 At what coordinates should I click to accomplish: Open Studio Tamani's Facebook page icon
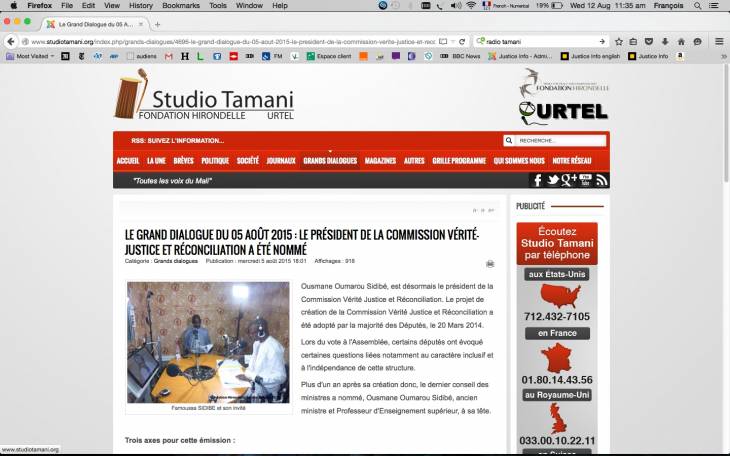pyautogui.click(x=537, y=180)
